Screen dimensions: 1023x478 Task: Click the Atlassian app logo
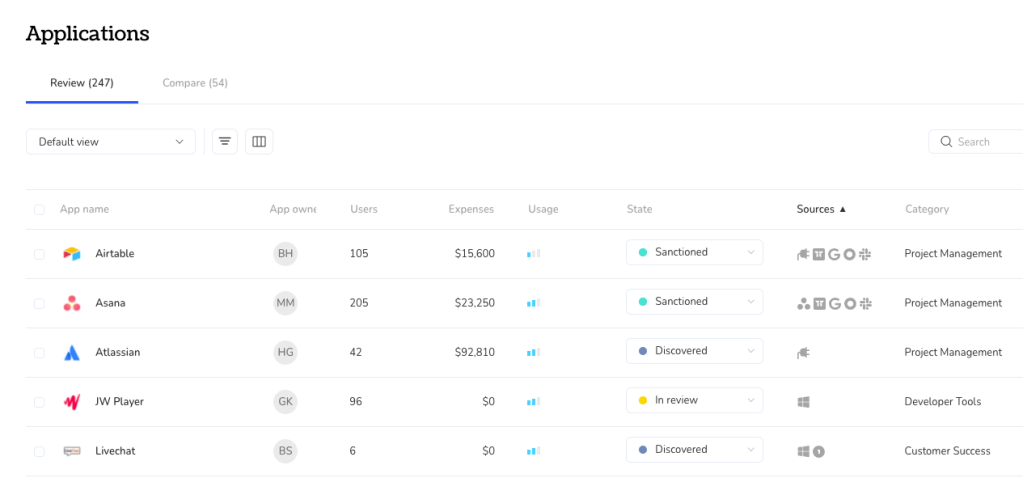pyautogui.click(x=71, y=352)
